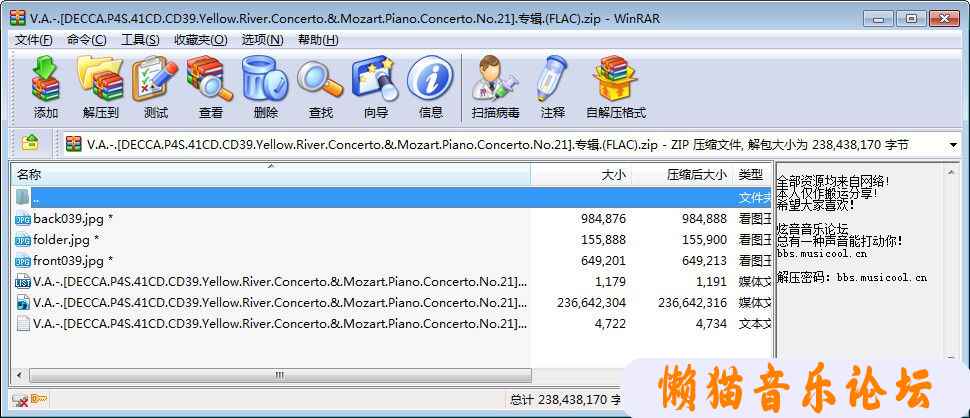This screenshot has width=970, height=418.
Task: Go up one folder level icon
Action: pos(30,143)
